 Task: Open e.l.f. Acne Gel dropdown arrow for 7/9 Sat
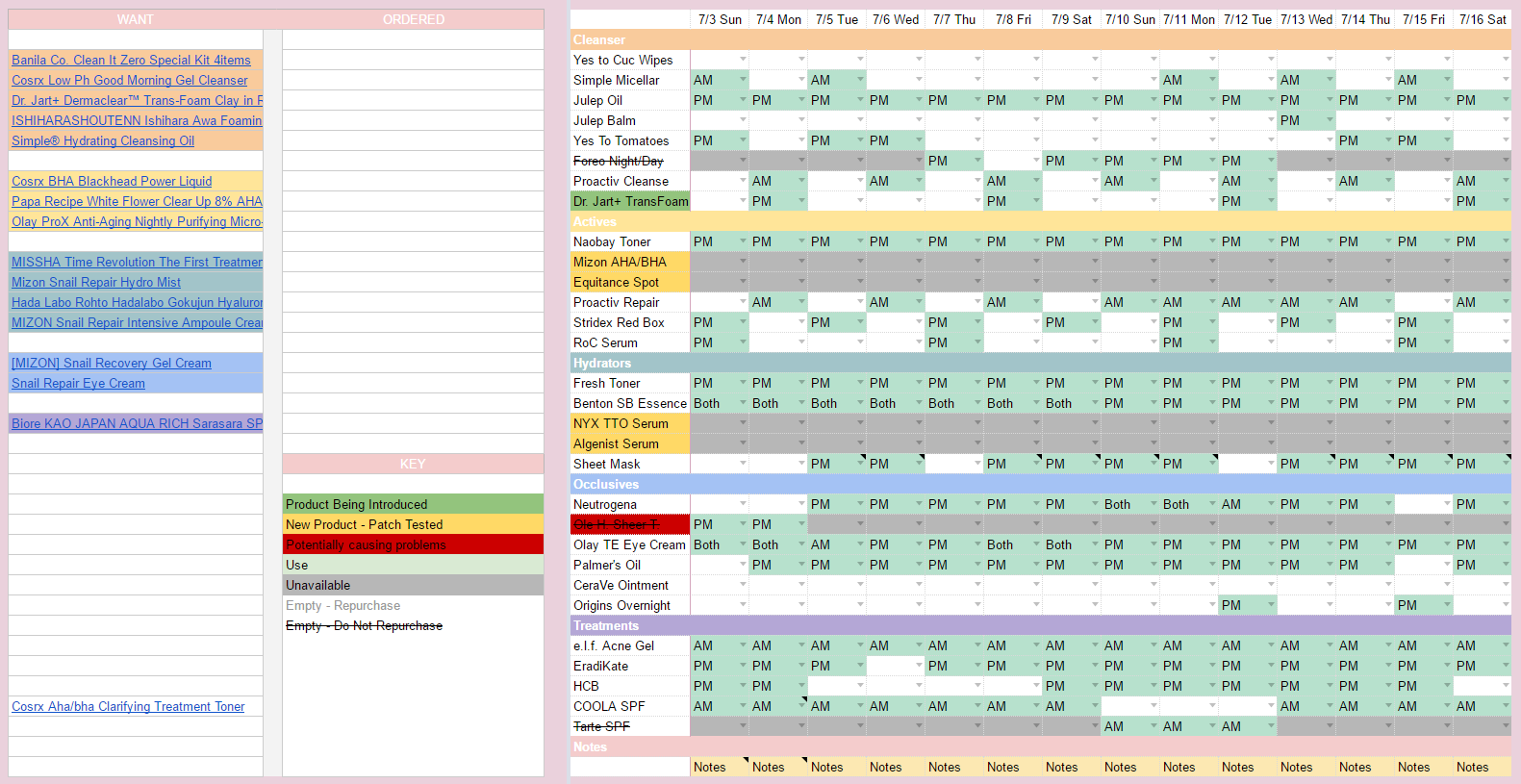click(1095, 645)
